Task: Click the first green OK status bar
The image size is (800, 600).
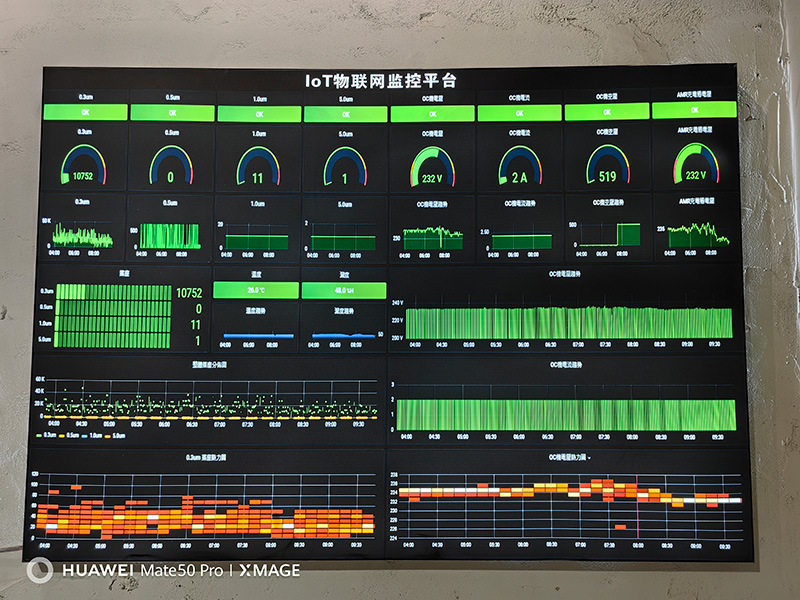Action: pyautogui.click(x=83, y=113)
